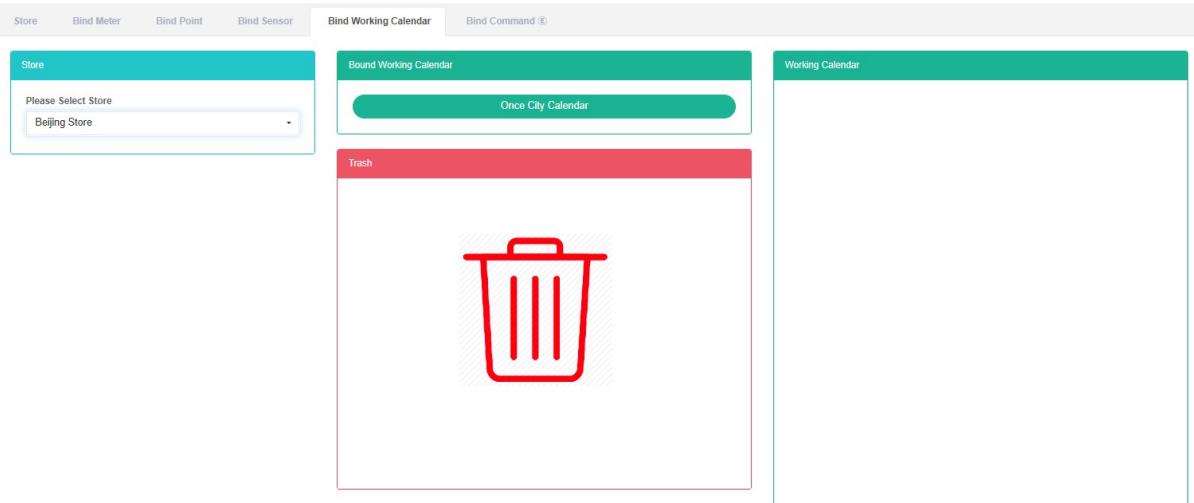Screen dimensions: 1194x503
Task: Click the Store panel header
Action: point(162,65)
